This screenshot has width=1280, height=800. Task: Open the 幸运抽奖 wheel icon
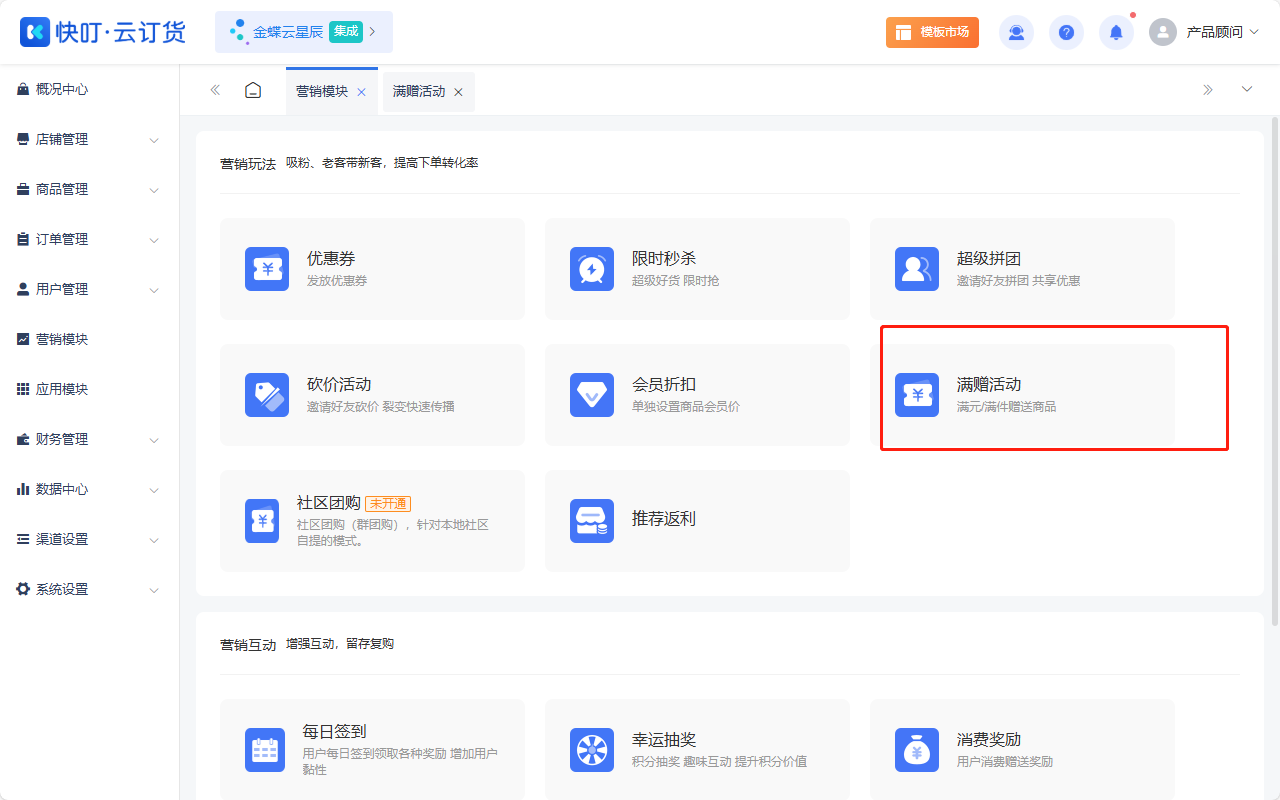(x=592, y=750)
